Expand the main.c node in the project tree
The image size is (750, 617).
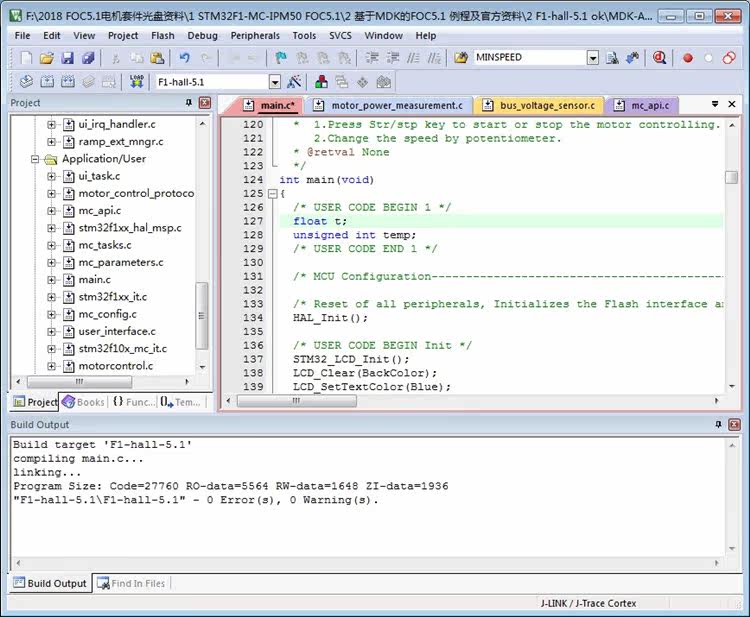(51, 280)
